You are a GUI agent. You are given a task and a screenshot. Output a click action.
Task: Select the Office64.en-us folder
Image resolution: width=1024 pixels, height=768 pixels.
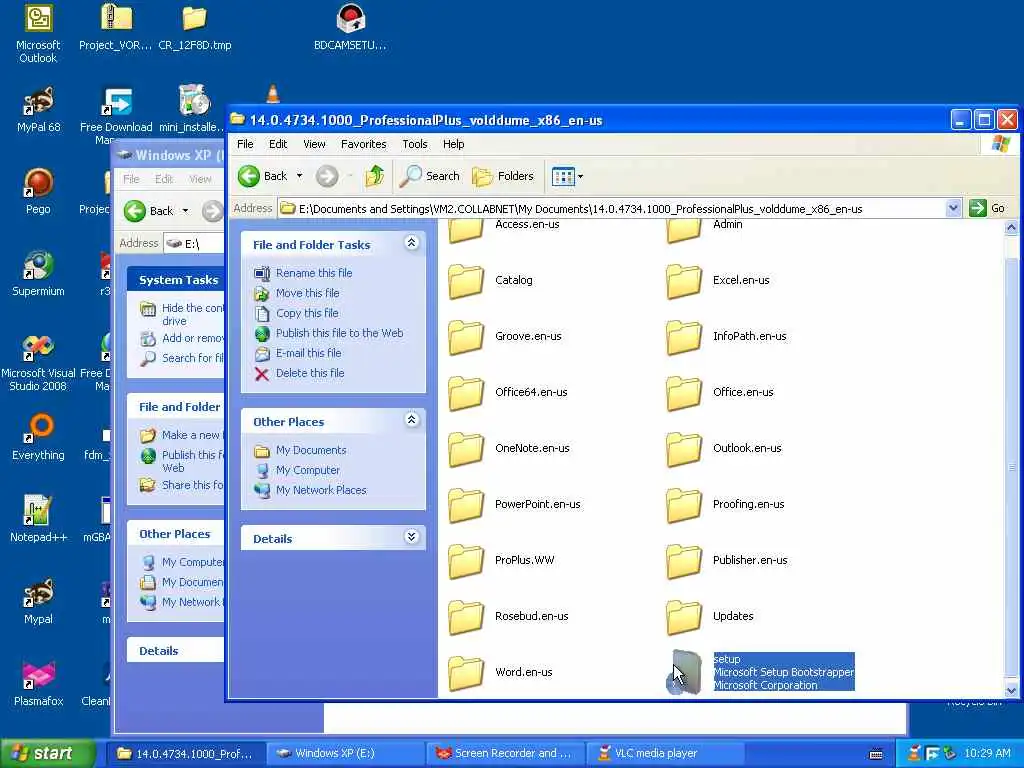pos(507,393)
